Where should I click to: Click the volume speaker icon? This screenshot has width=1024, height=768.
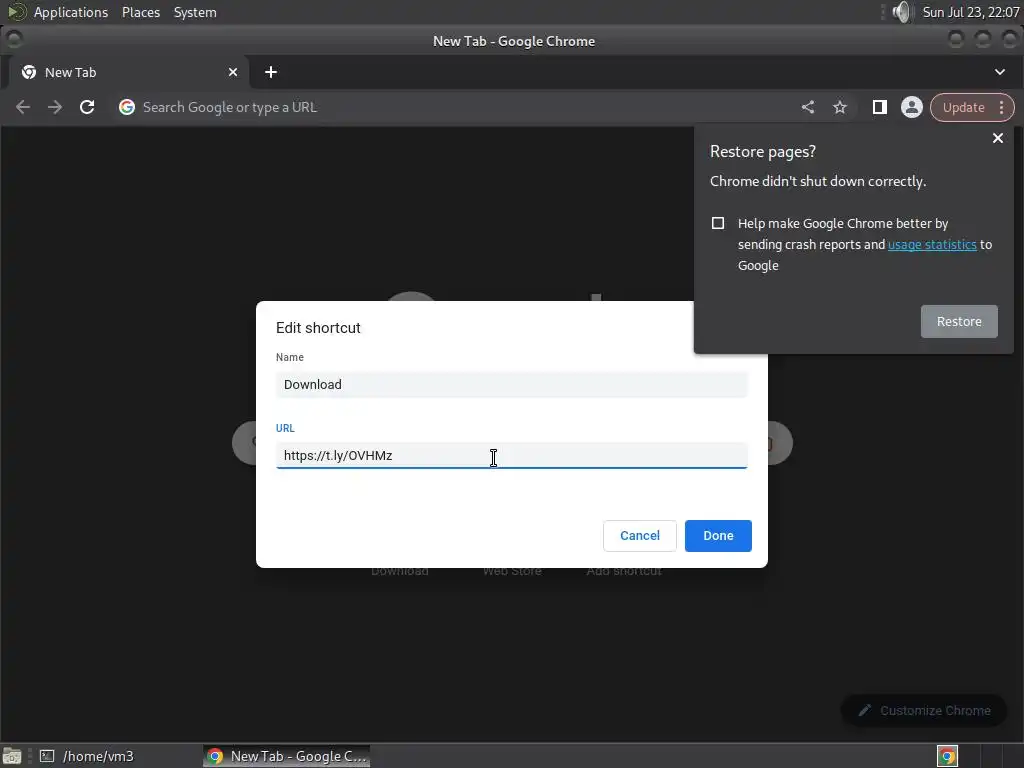[902, 12]
